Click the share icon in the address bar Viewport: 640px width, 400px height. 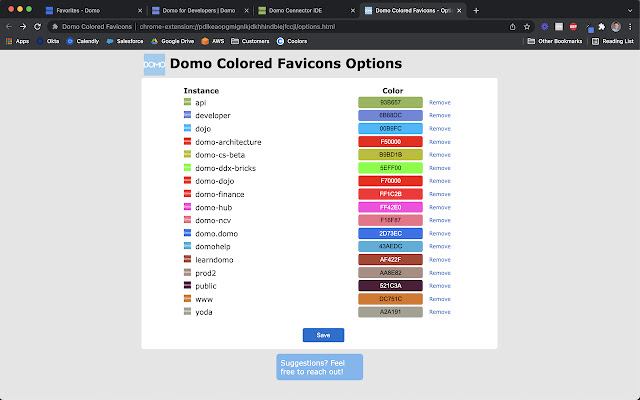513,27
